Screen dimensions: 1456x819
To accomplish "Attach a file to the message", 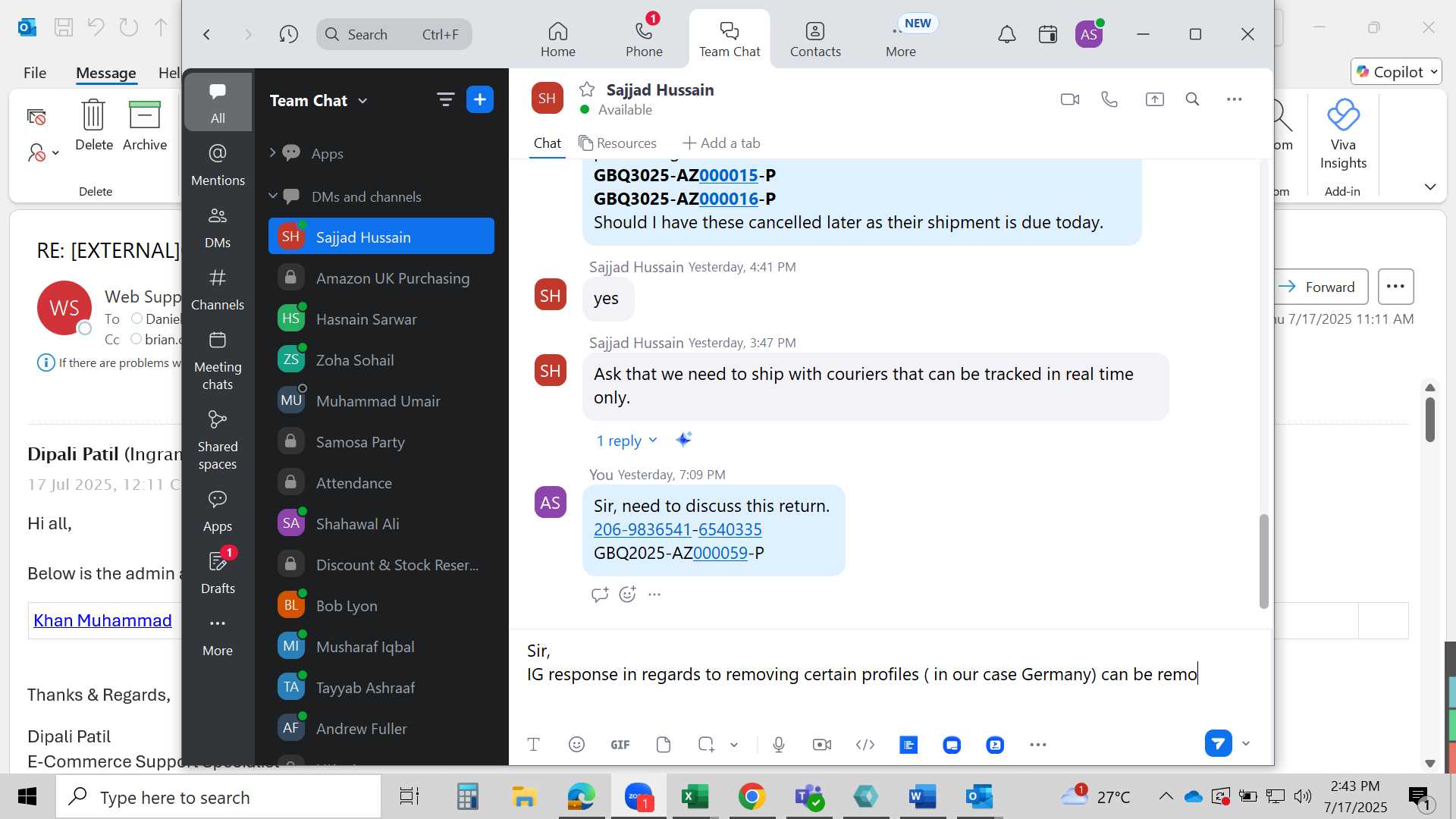I will (664, 745).
